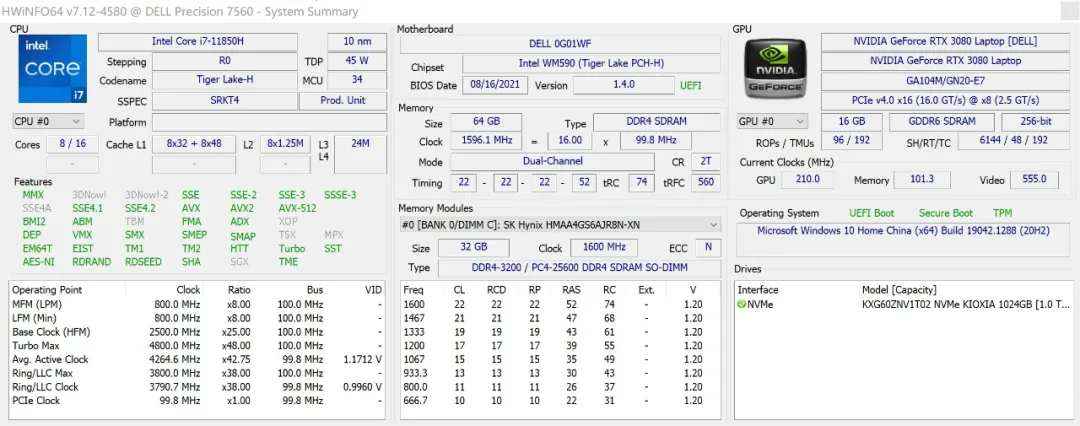Viewport: 1080px width, 426px height.
Task: Click the Secure Boot label
Action: (x=946, y=214)
